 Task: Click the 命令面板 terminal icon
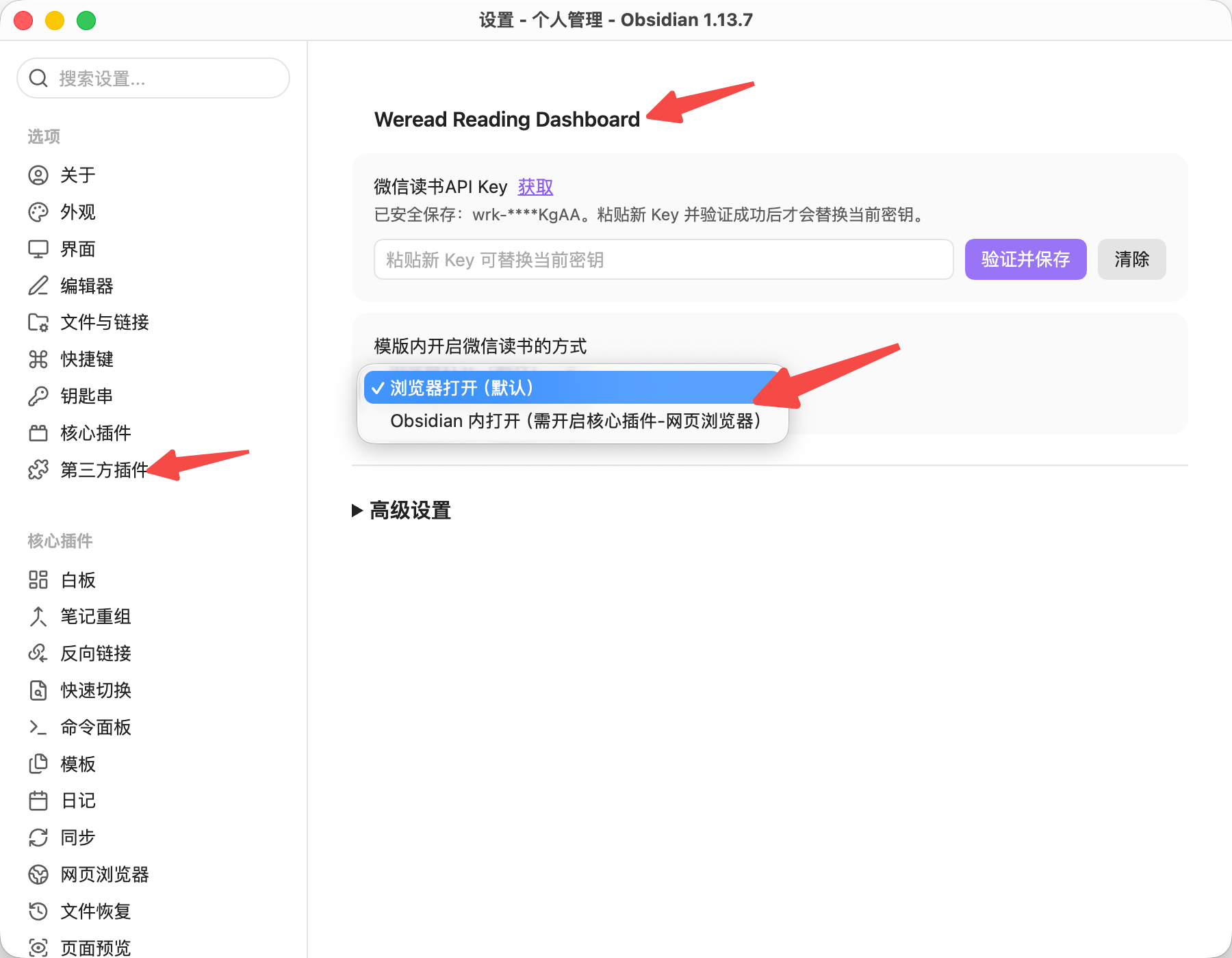tap(38, 727)
